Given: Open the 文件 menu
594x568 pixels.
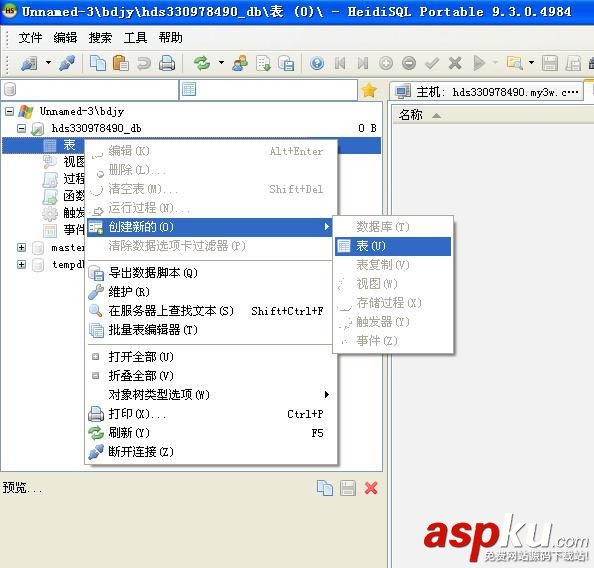Looking at the screenshot, I should 30,38.
